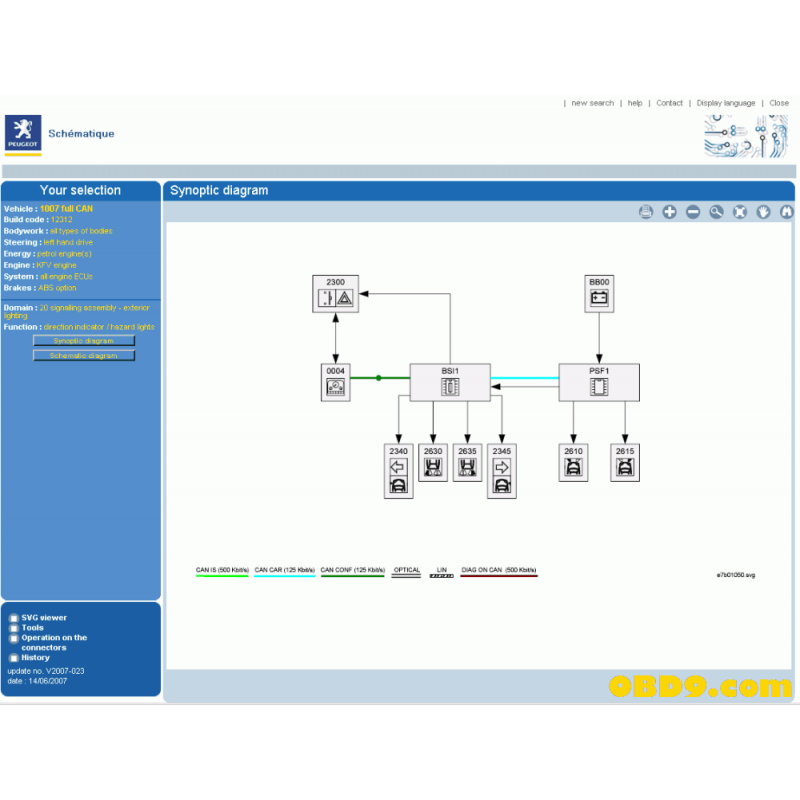This screenshot has height=800, width=800.
Task: Click the Contact link
Action: (x=669, y=102)
